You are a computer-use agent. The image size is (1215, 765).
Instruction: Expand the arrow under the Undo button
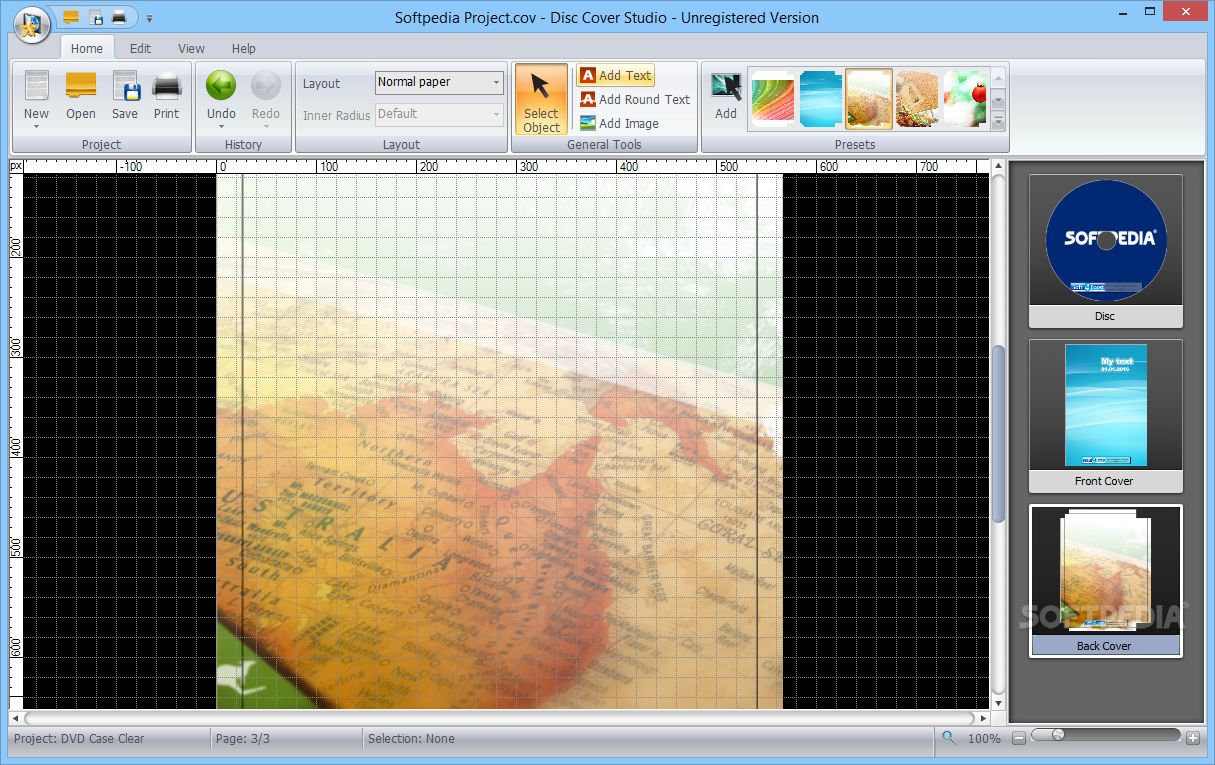(x=221, y=127)
